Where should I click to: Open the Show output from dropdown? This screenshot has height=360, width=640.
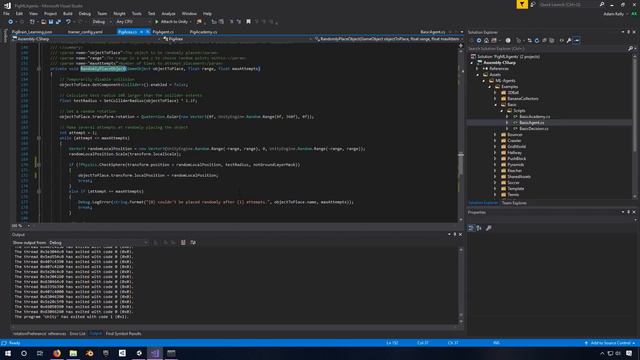(98, 243)
